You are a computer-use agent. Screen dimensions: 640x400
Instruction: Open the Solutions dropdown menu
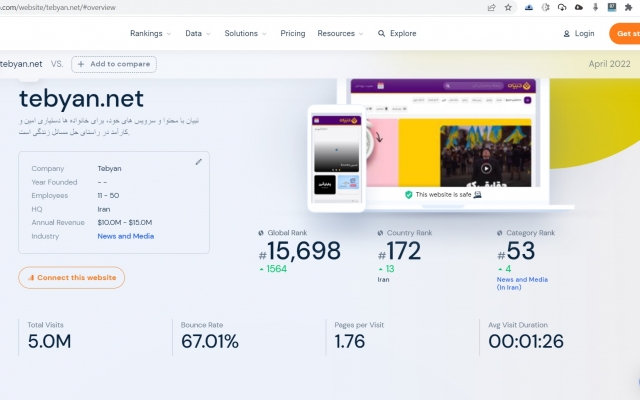coord(245,33)
